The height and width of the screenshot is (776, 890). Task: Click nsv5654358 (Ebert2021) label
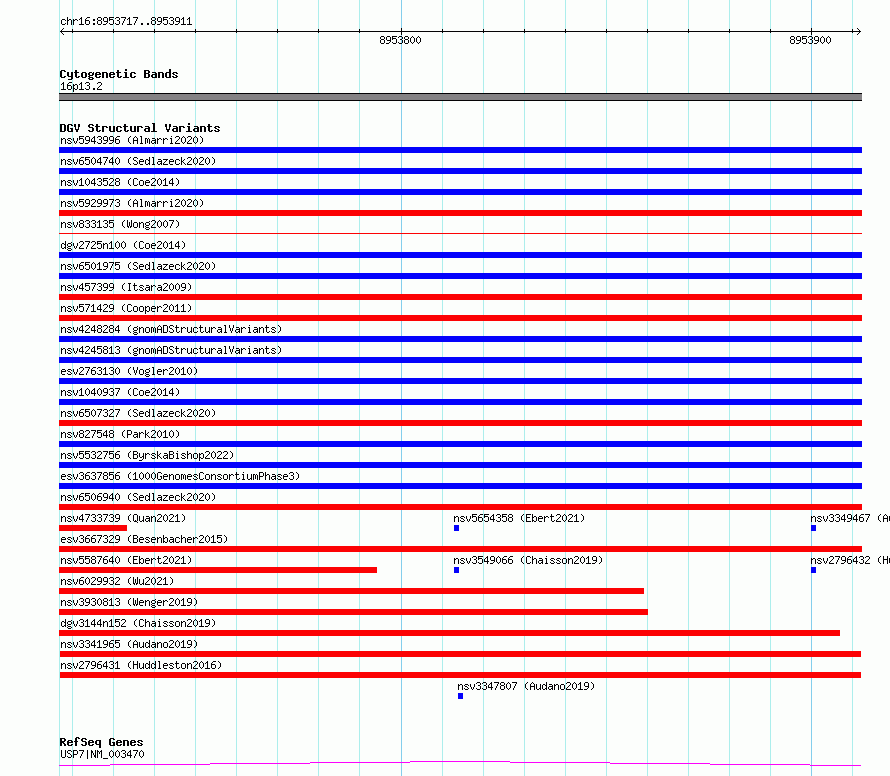click(x=519, y=518)
